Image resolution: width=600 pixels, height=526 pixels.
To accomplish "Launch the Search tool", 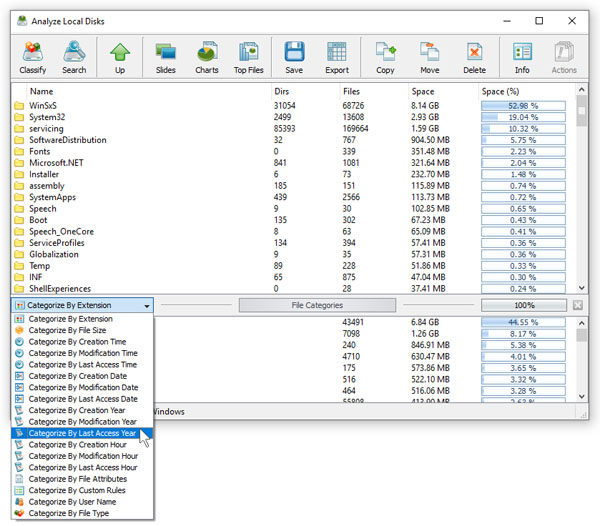I will coord(74,57).
